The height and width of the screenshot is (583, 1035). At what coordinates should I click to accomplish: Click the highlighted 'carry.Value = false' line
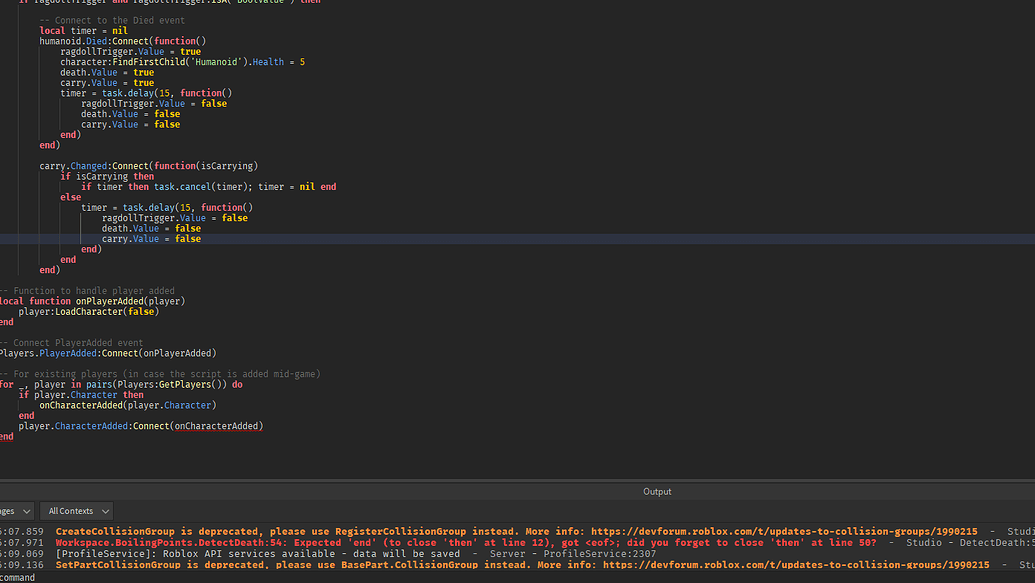(x=151, y=239)
